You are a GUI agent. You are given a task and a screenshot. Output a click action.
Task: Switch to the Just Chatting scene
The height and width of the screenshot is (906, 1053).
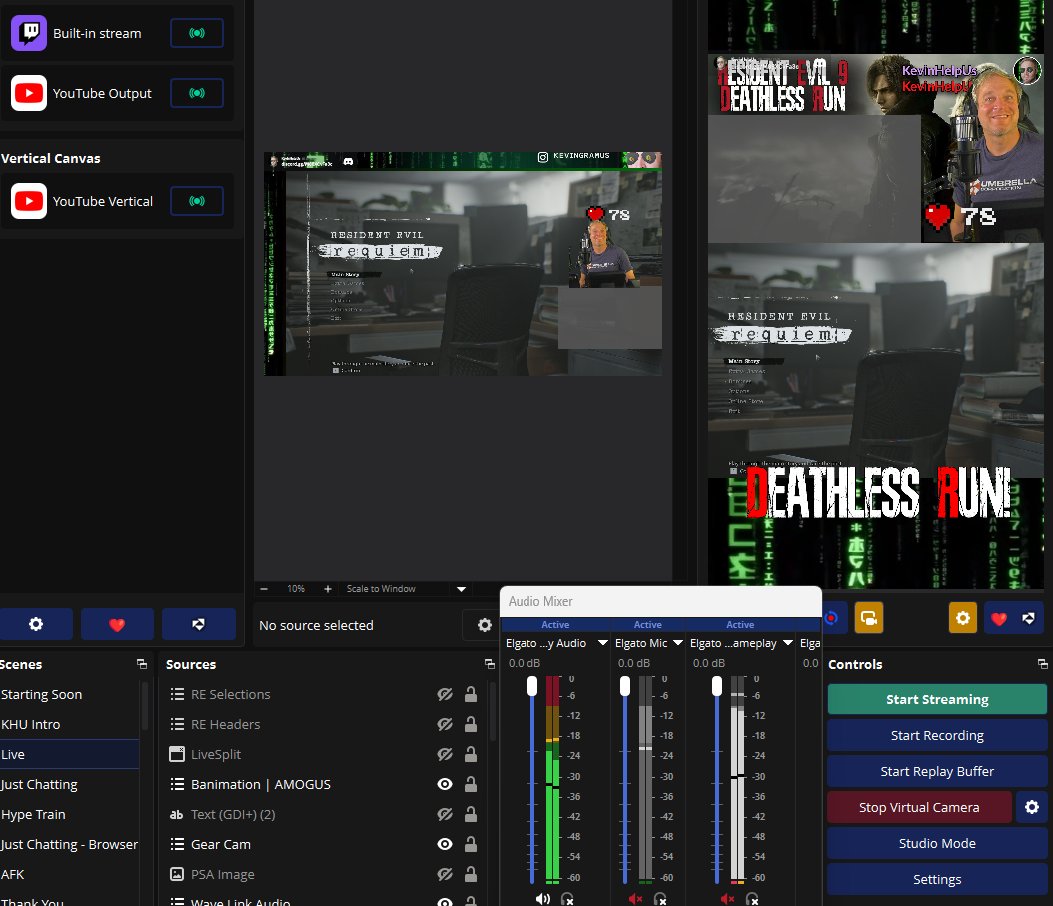point(69,784)
